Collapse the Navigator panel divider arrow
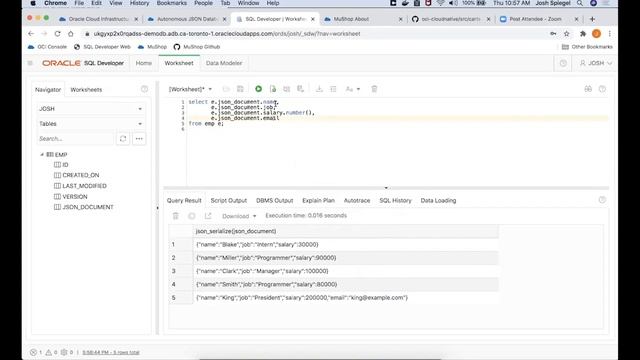 [157, 208]
